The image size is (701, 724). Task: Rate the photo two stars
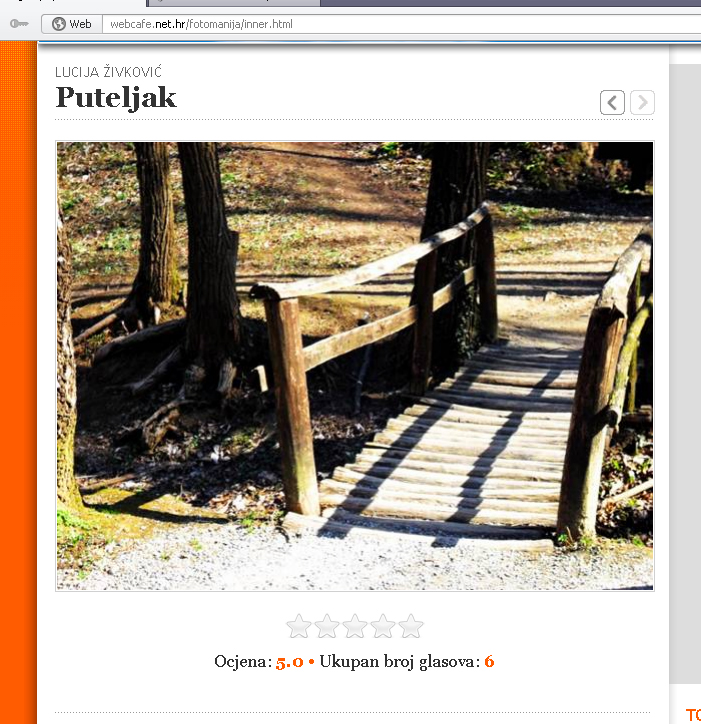[x=327, y=627]
